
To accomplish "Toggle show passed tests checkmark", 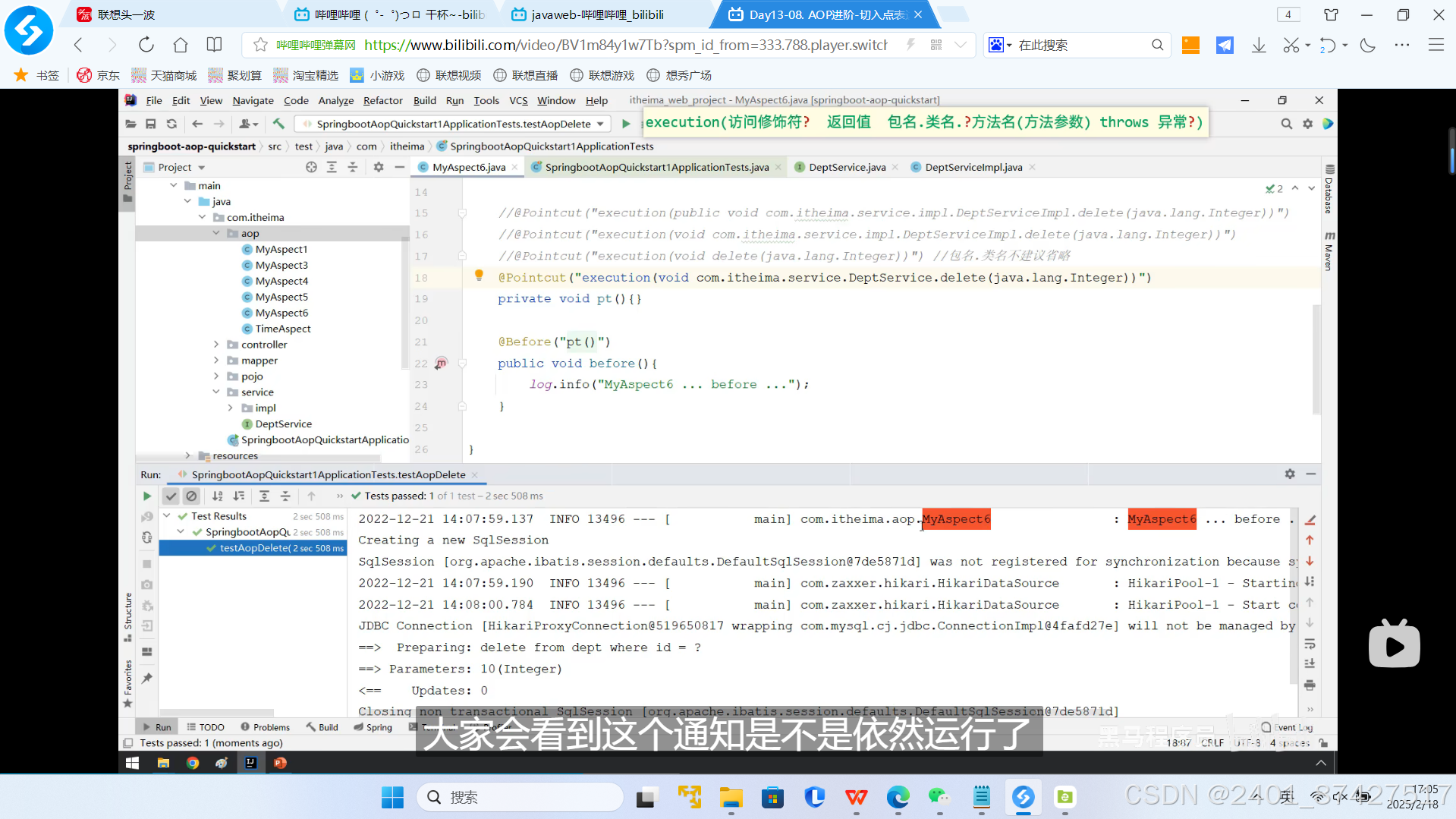I will 171,496.
